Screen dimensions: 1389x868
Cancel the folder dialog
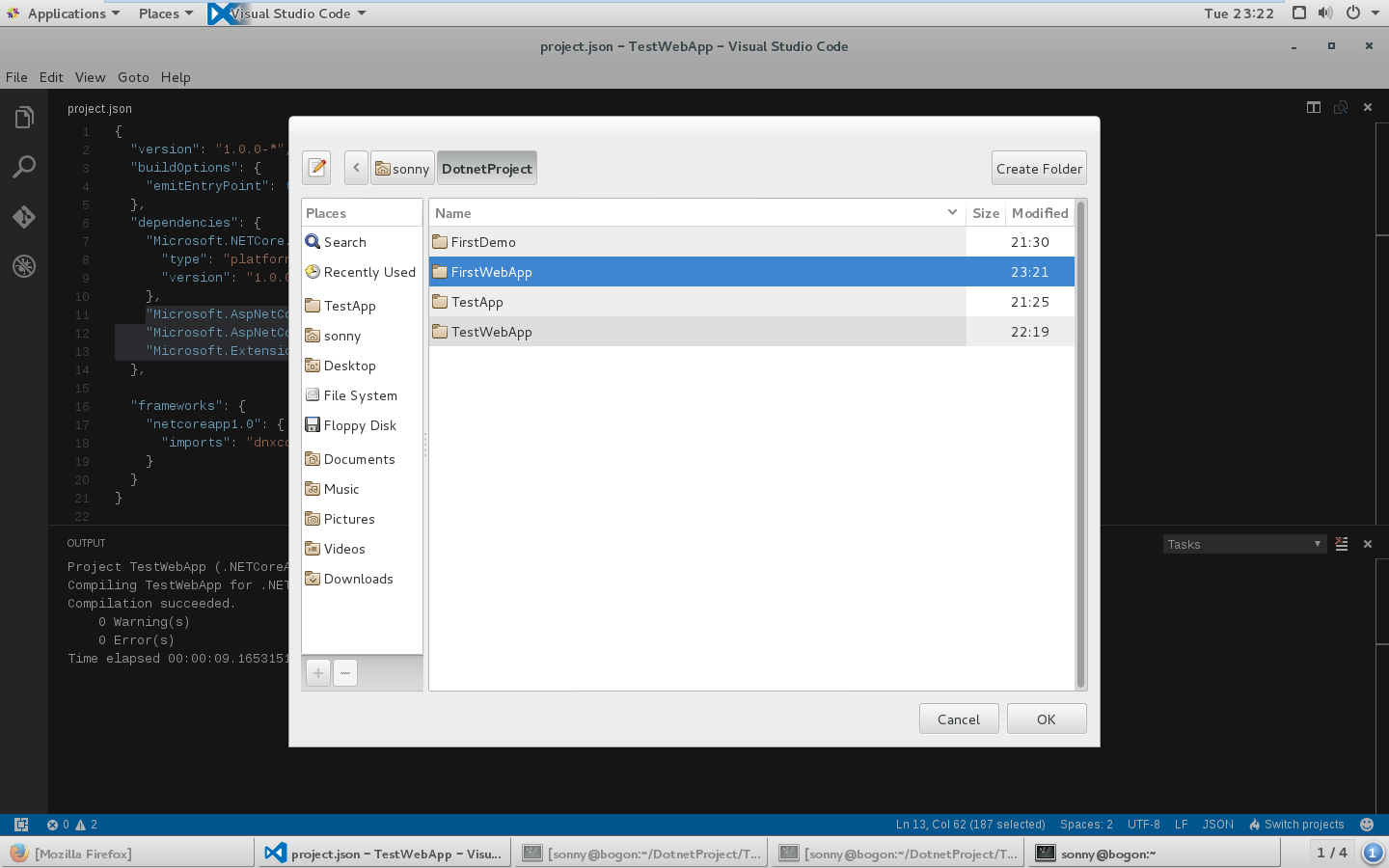pyautogui.click(x=959, y=719)
